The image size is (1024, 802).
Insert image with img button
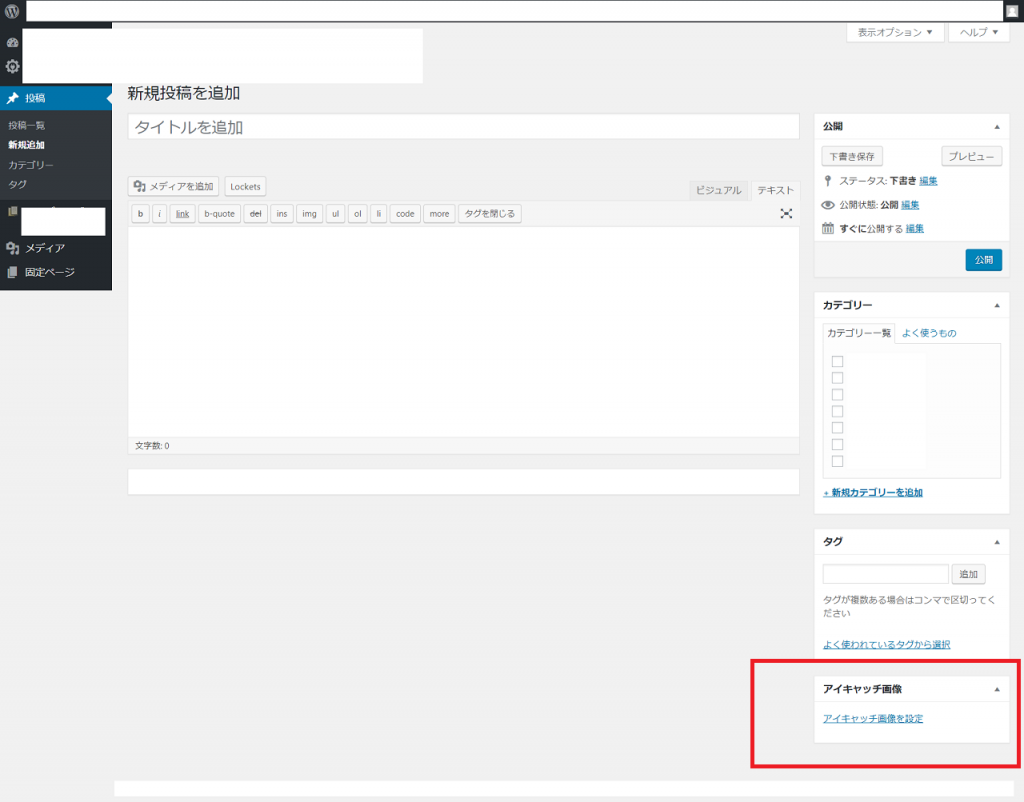pos(310,214)
